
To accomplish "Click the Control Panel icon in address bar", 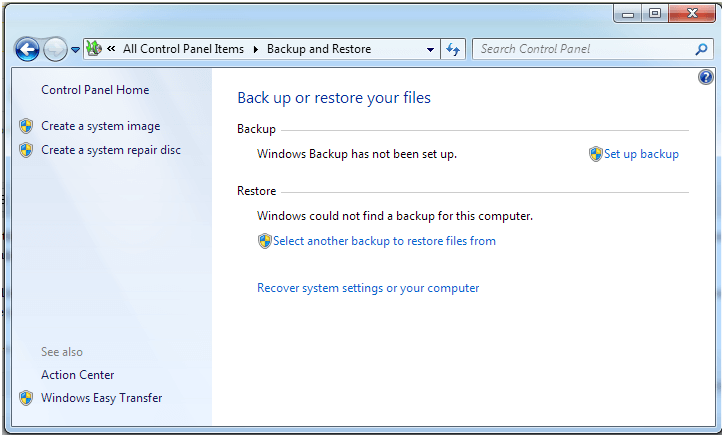I will click(x=94, y=49).
